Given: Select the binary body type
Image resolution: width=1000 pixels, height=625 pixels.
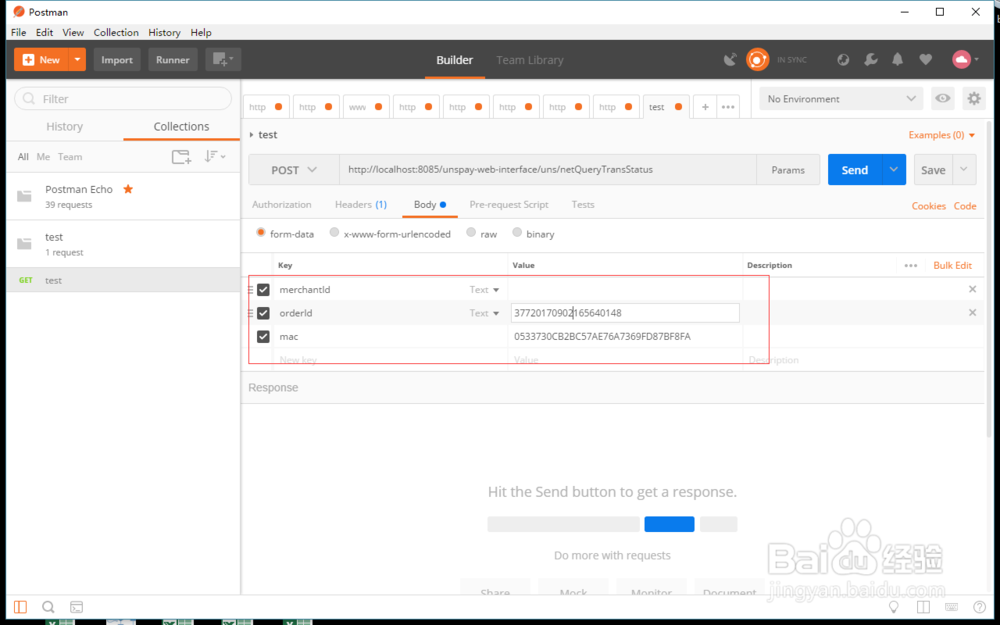Looking at the screenshot, I should click(517, 233).
